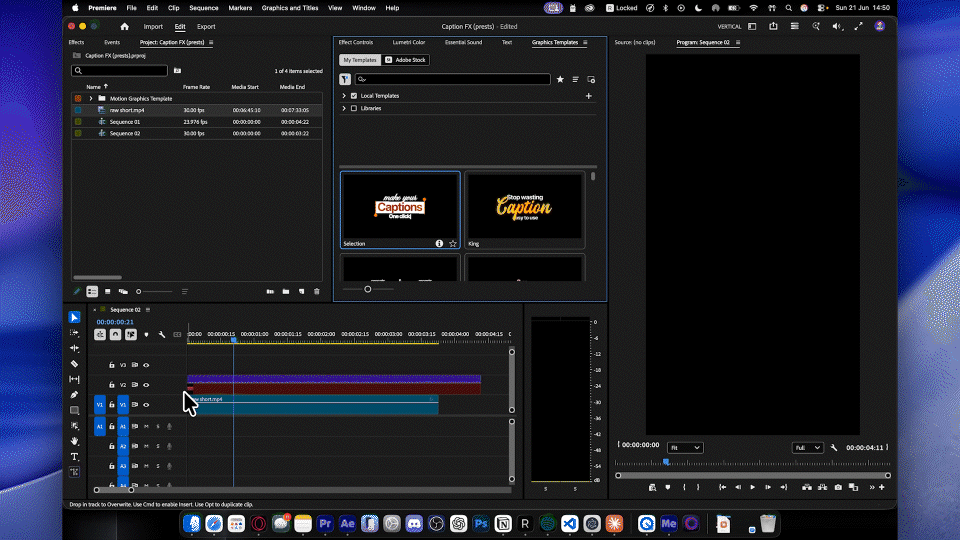Toggle V2 track output eye
The image size is (960, 540).
click(x=146, y=385)
